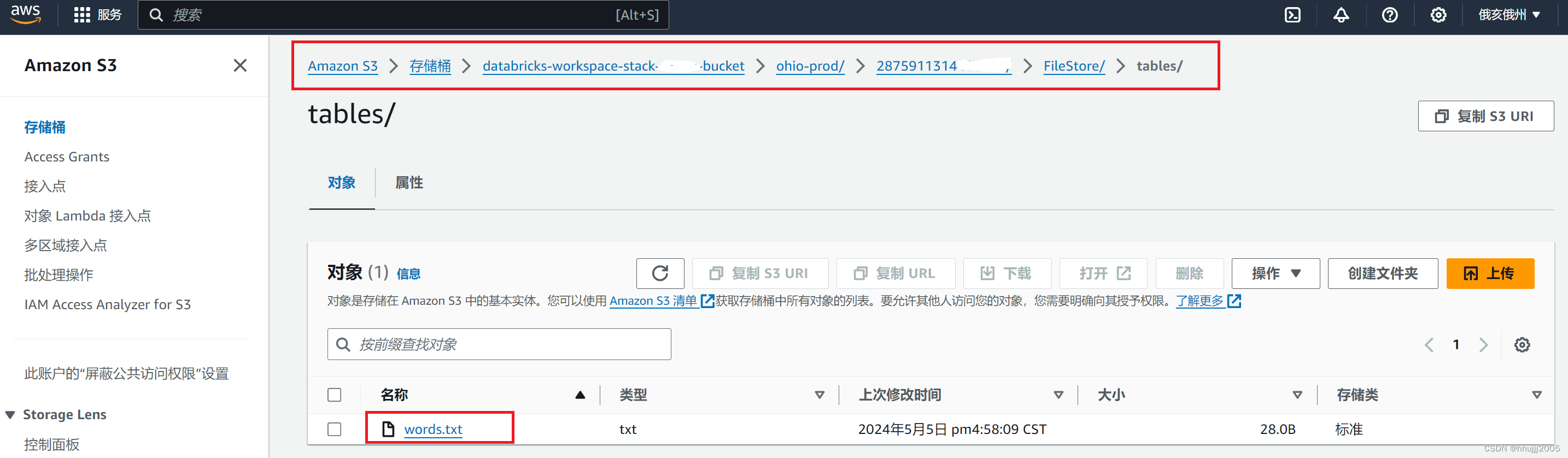
Task: Select all objects checkbox in header
Action: click(x=334, y=395)
